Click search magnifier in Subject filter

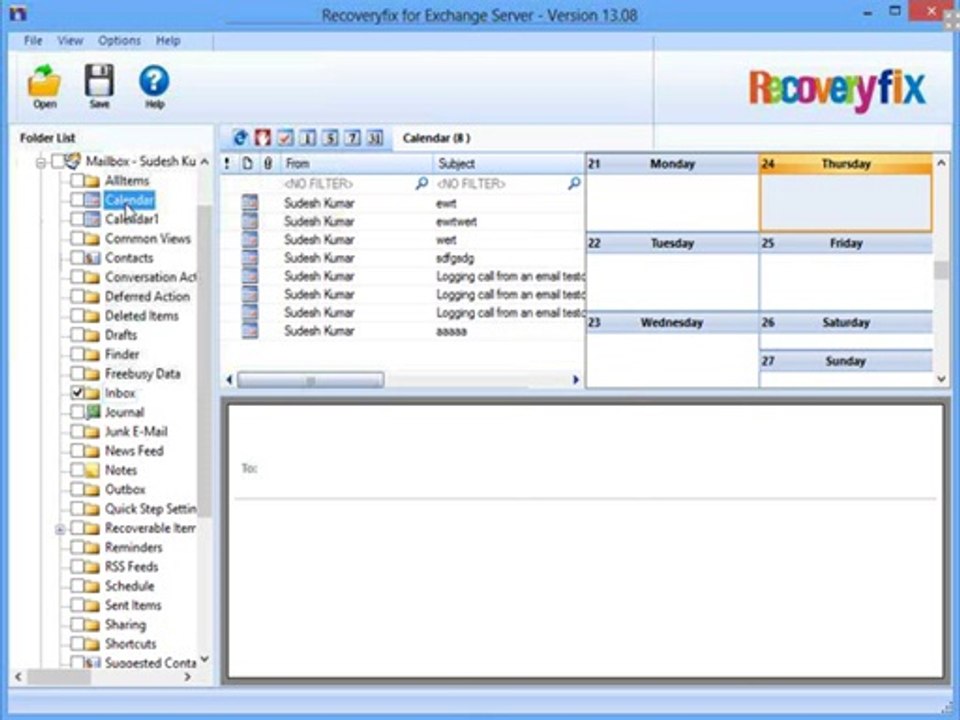point(574,183)
